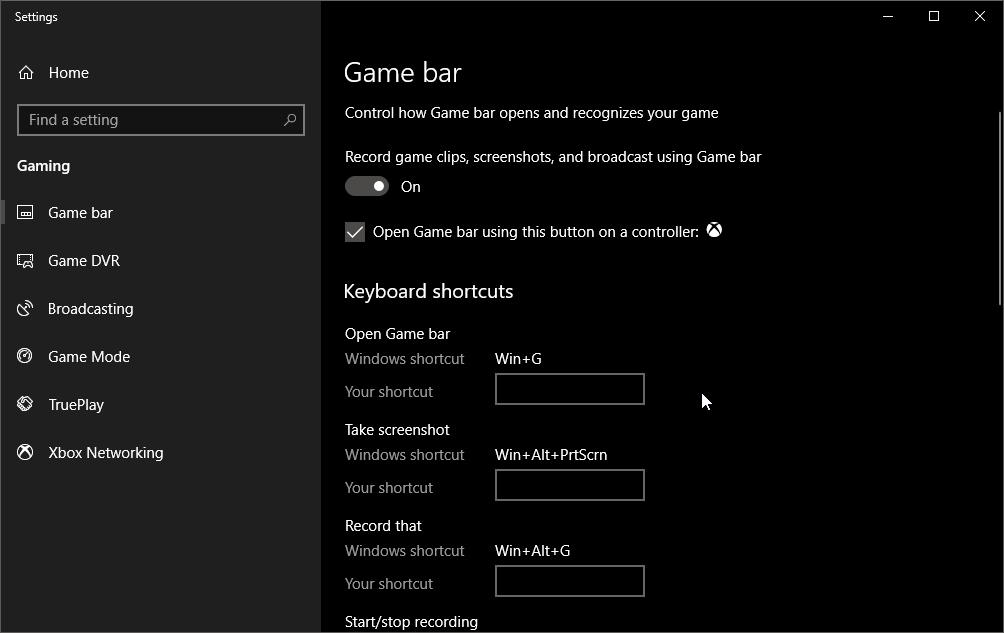Click the Game bar sidebar icon
1004x633 pixels.
[x=25, y=212]
